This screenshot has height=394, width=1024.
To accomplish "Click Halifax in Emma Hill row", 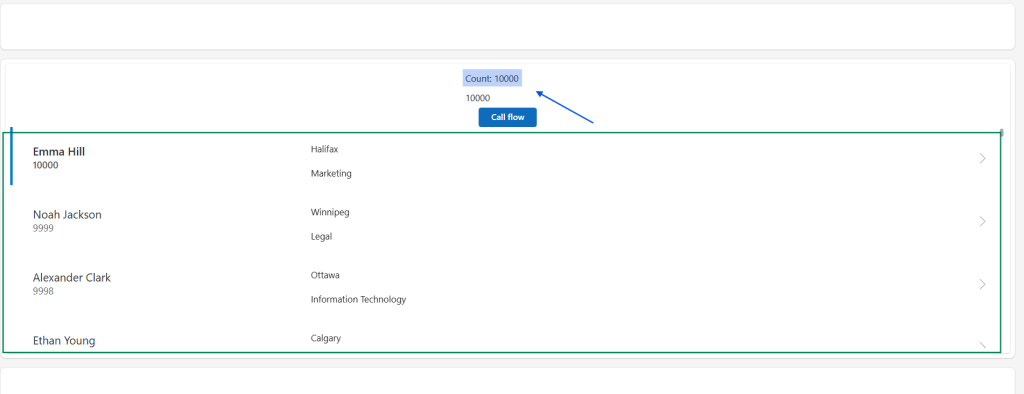I will pos(325,149).
